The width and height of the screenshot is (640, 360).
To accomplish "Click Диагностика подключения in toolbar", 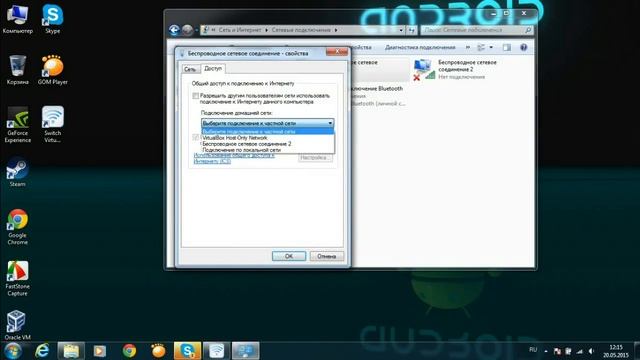I will click(x=420, y=47).
